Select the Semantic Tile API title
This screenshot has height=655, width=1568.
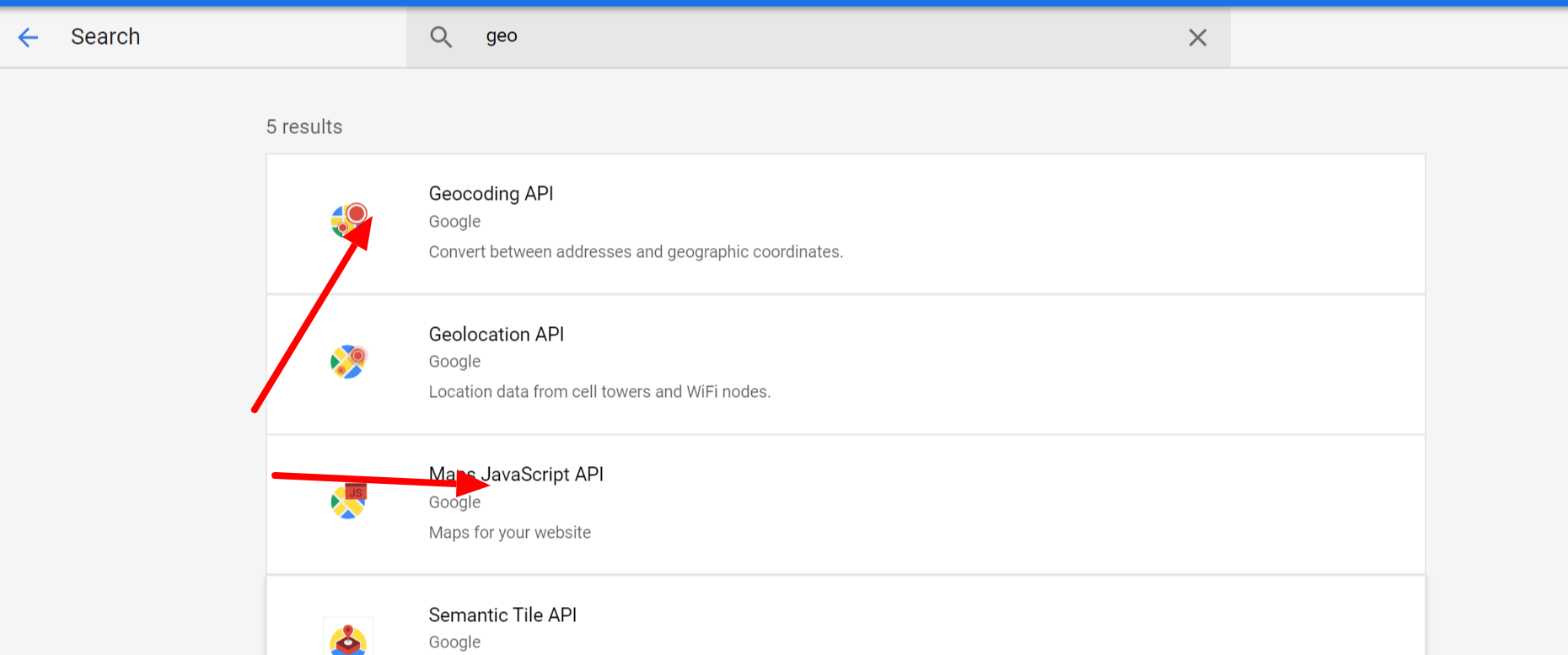coord(502,615)
